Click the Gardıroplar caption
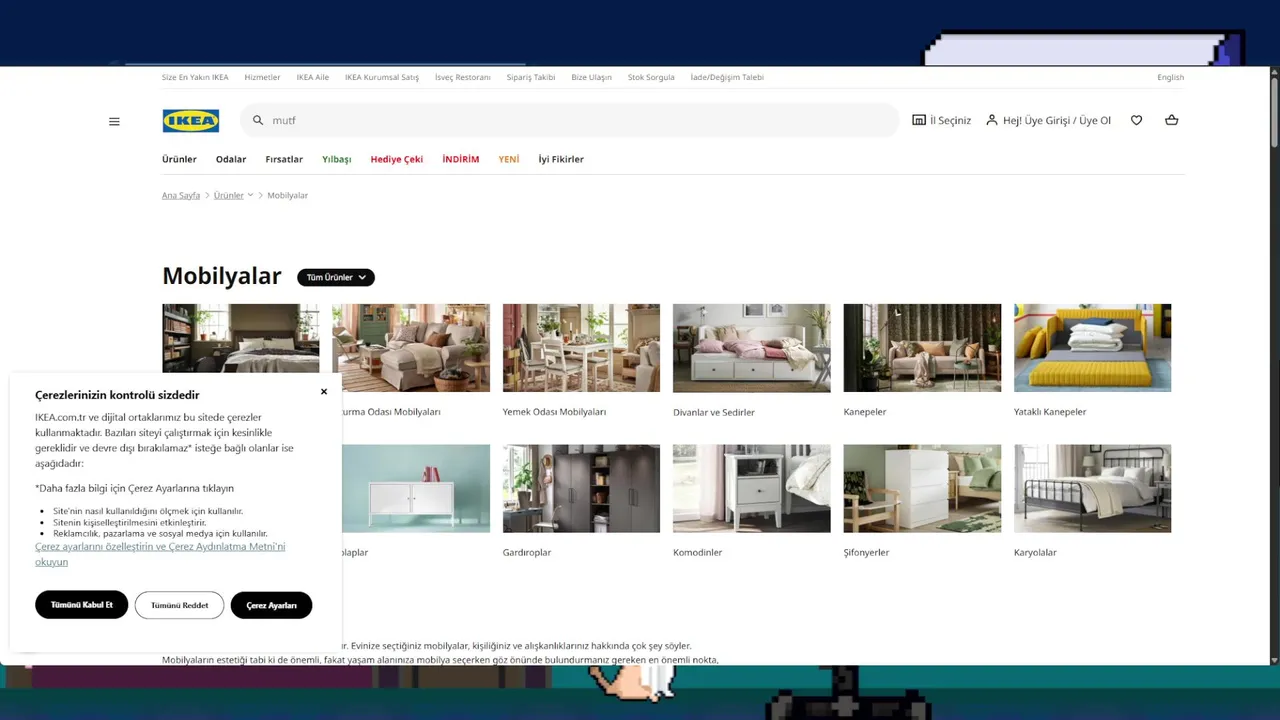The image size is (1280, 720). (527, 553)
